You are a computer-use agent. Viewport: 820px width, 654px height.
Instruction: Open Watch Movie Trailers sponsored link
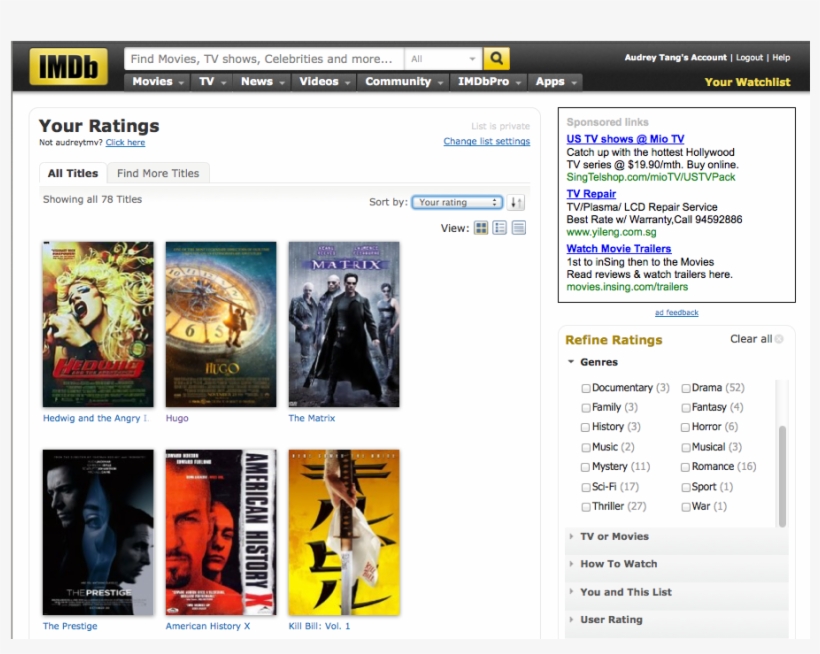click(619, 249)
